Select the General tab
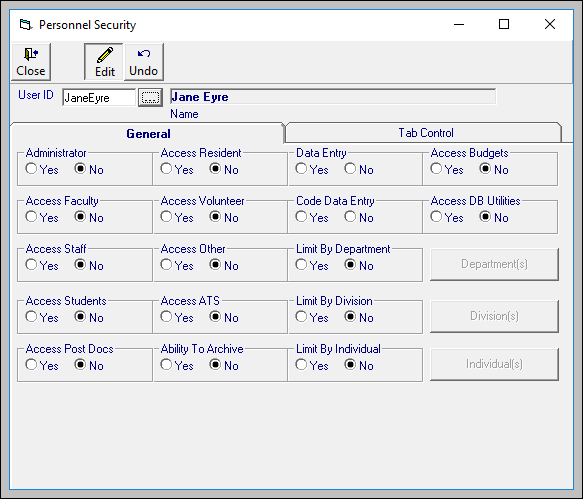The image size is (583, 499). (x=148, y=133)
